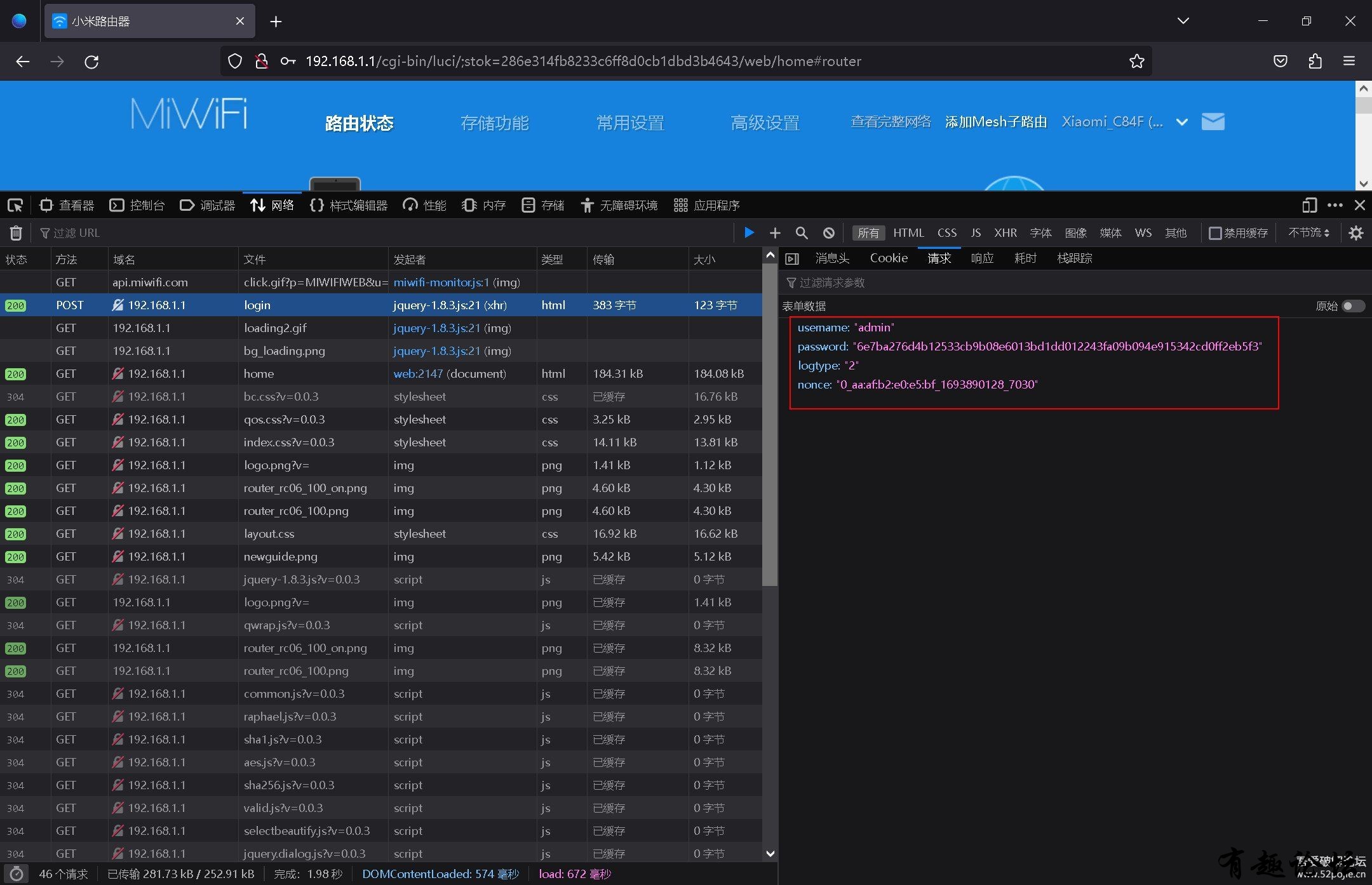Filter requests by HTML
The height and width of the screenshot is (885, 1372).
click(x=908, y=233)
